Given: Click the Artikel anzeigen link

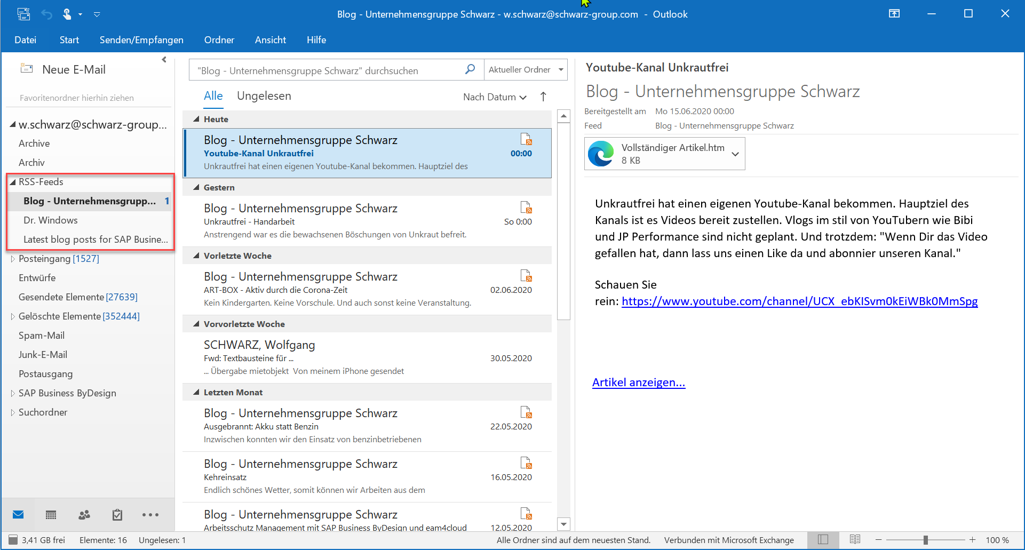Looking at the screenshot, I should click(638, 382).
